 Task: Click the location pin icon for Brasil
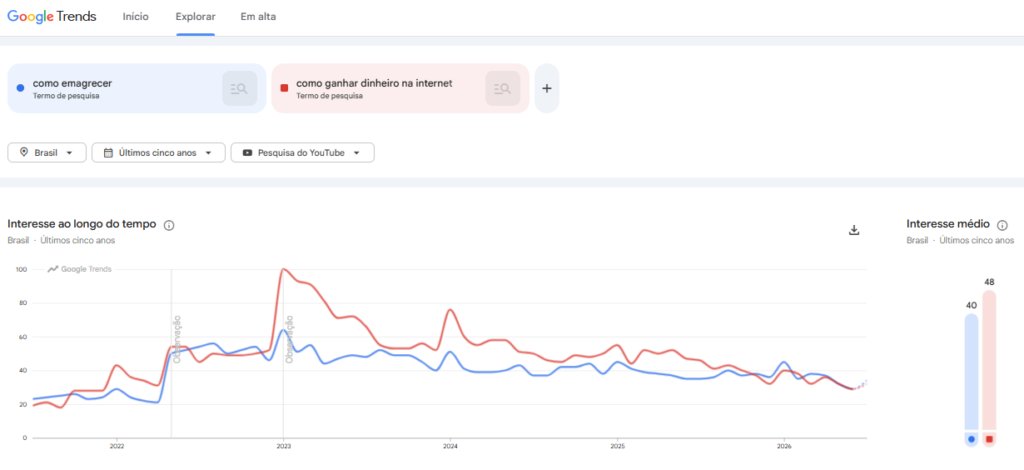[x=24, y=152]
